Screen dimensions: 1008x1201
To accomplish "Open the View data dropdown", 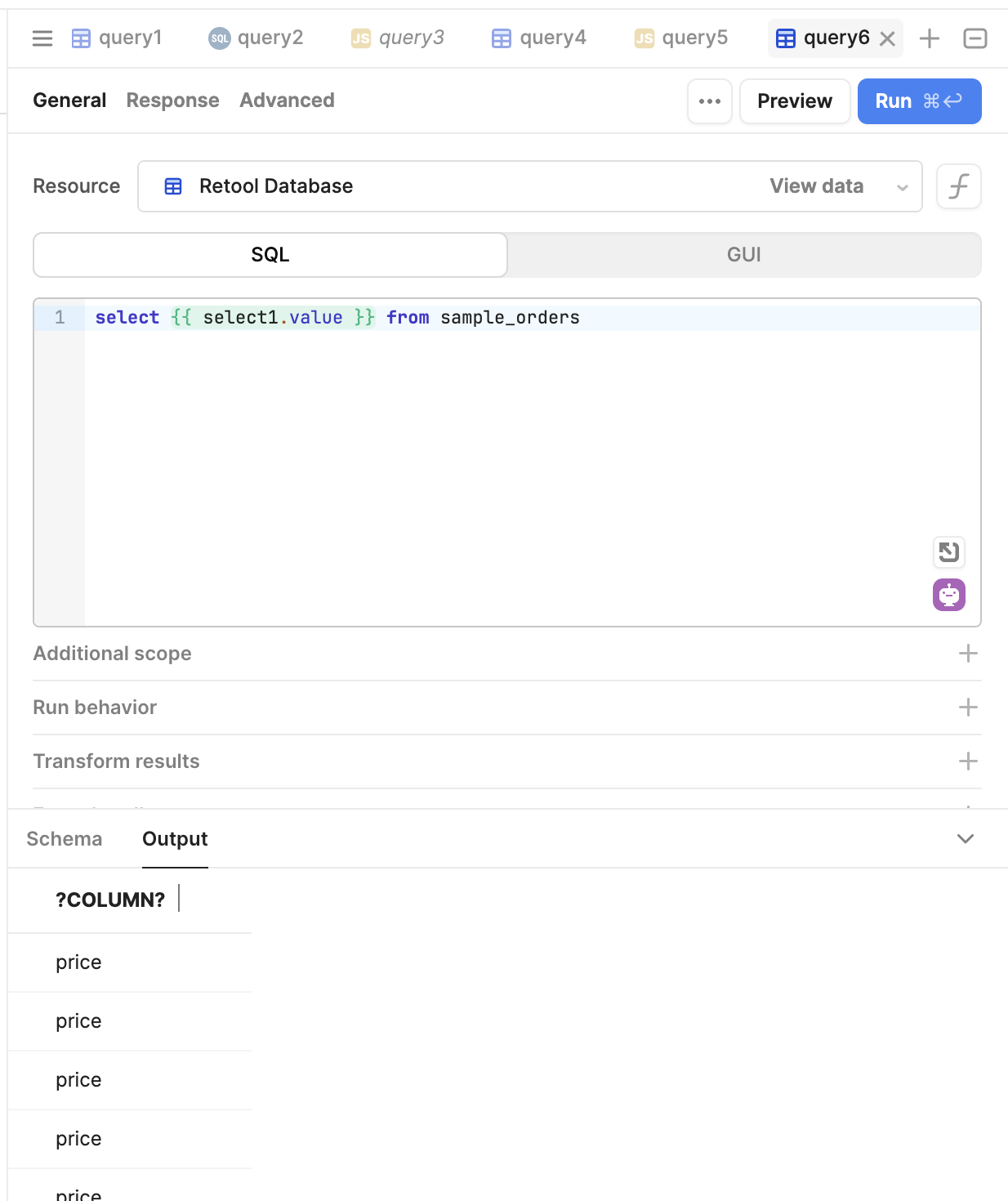I will click(x=817, y=186).
